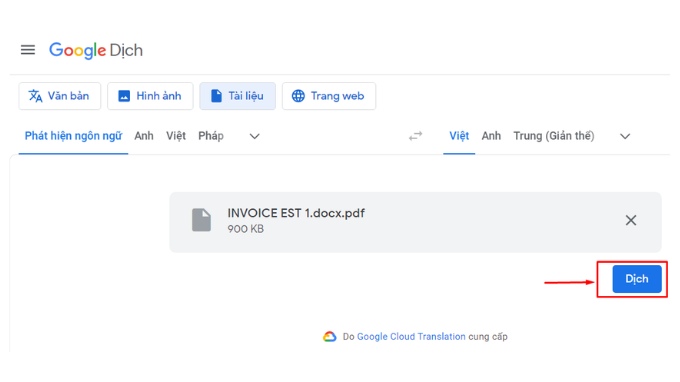Image resolution: width=680 pixels, height=382 pixels.
Task: Switch to Văn bản text mode
Action: (59, 96)
